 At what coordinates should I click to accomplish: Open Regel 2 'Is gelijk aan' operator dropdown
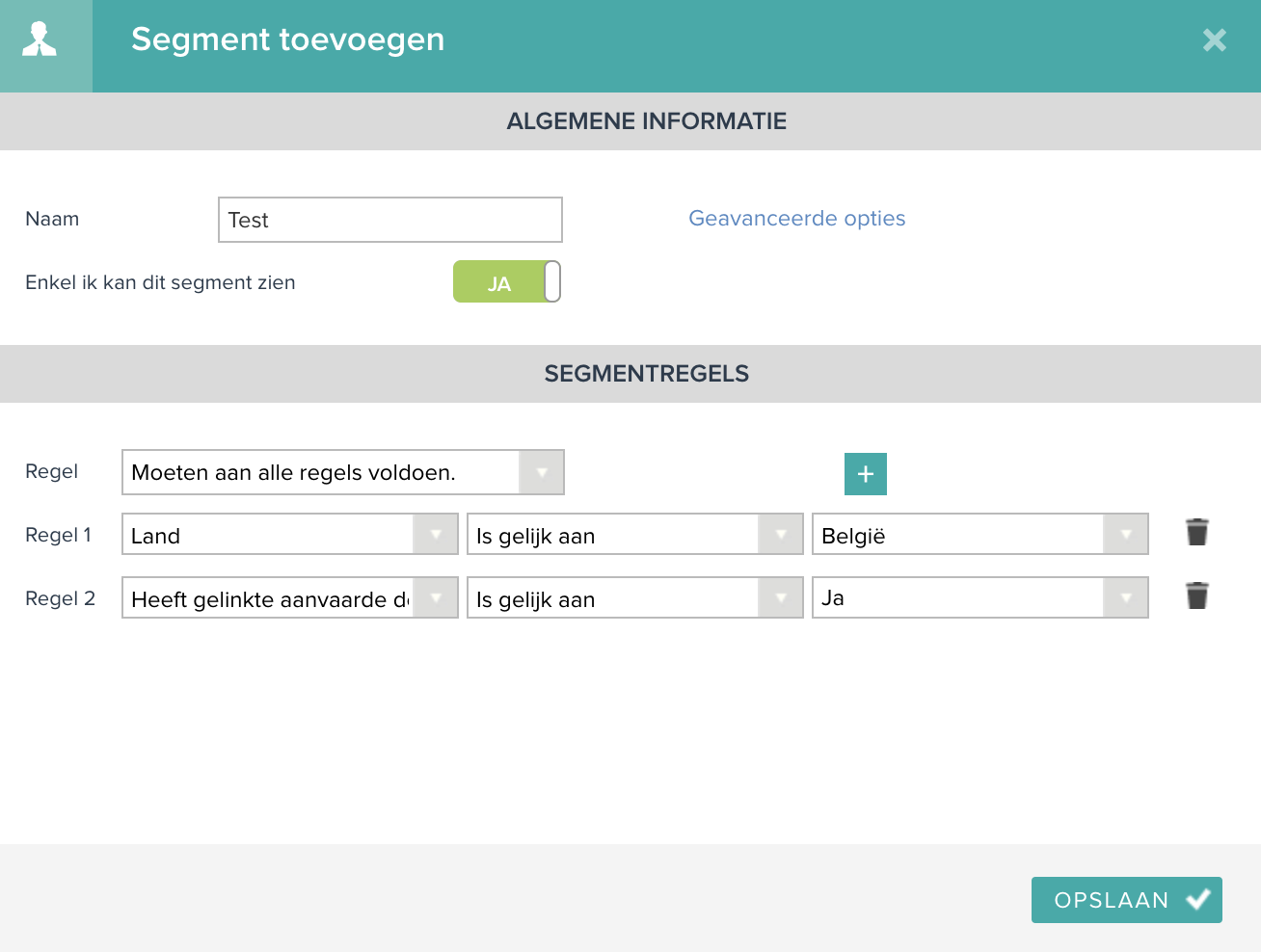tap(635, 598)
